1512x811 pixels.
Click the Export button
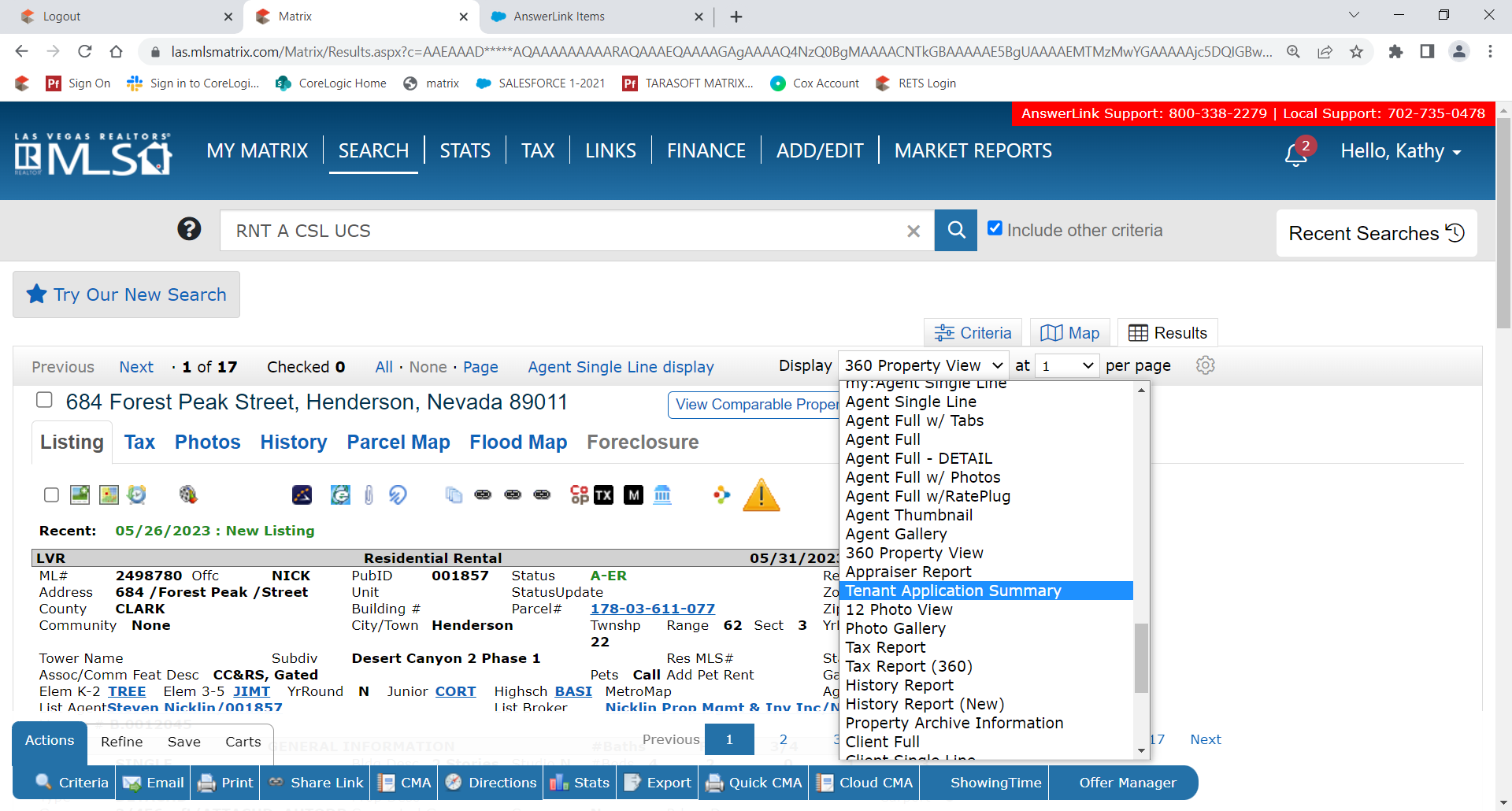pyautogui.click(x=658, y=783)
